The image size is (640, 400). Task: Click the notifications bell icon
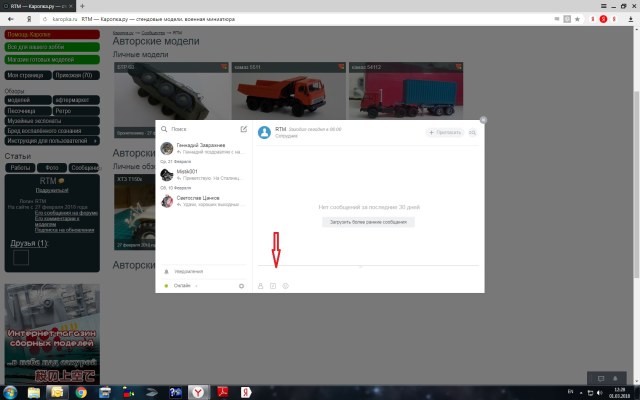(x=166, y=271)
